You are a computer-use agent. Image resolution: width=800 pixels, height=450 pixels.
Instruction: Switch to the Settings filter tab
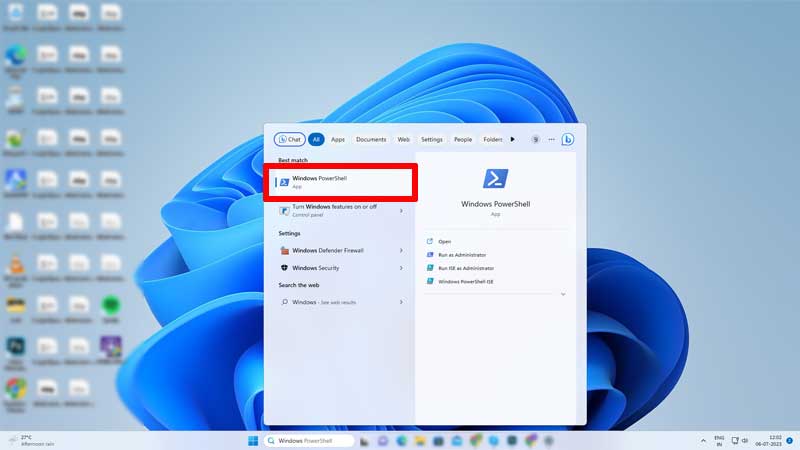pyautogui.click(x=432, y=139)
